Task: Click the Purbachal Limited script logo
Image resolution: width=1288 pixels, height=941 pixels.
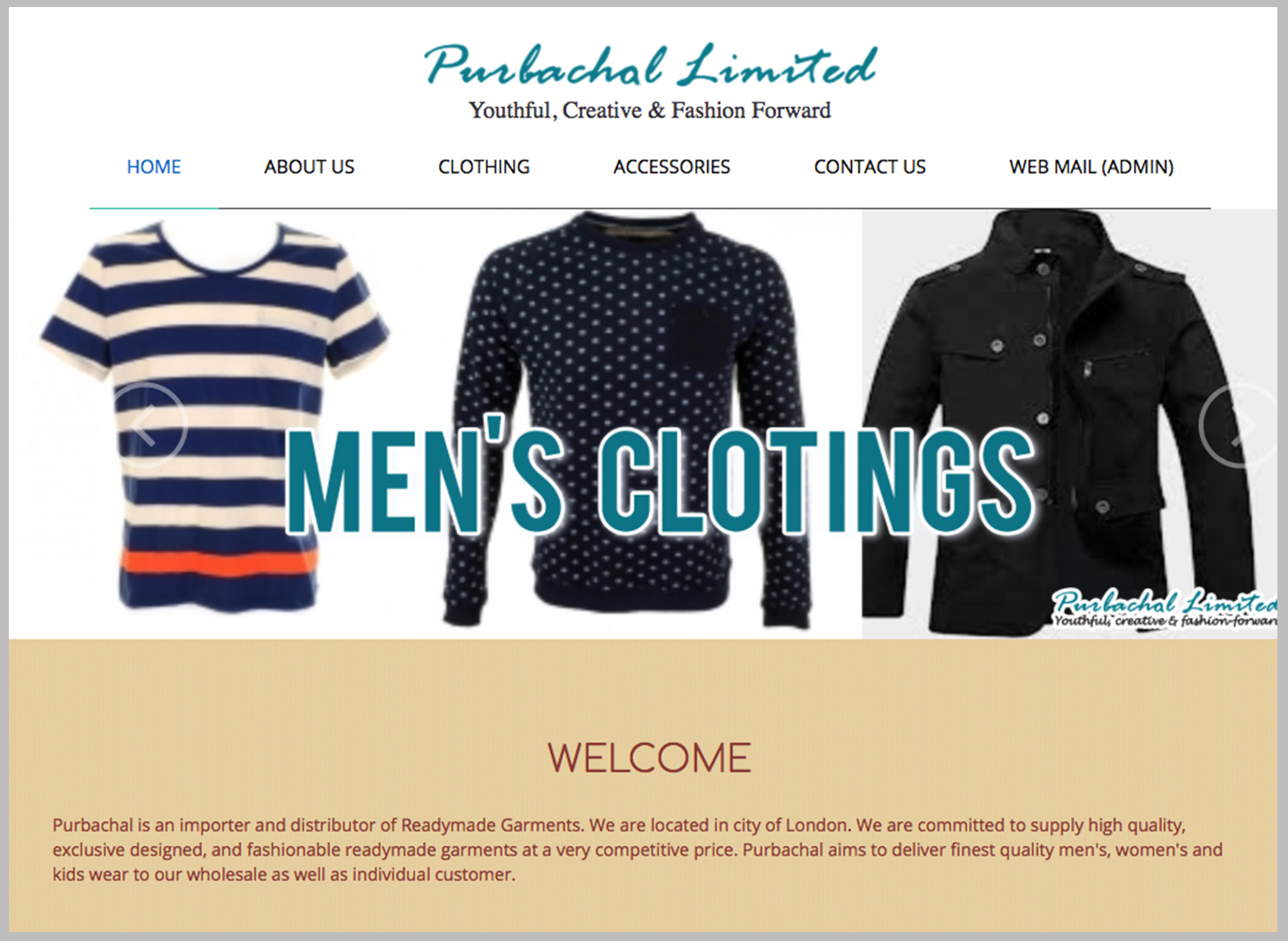Action: click(x=650, y=65)
